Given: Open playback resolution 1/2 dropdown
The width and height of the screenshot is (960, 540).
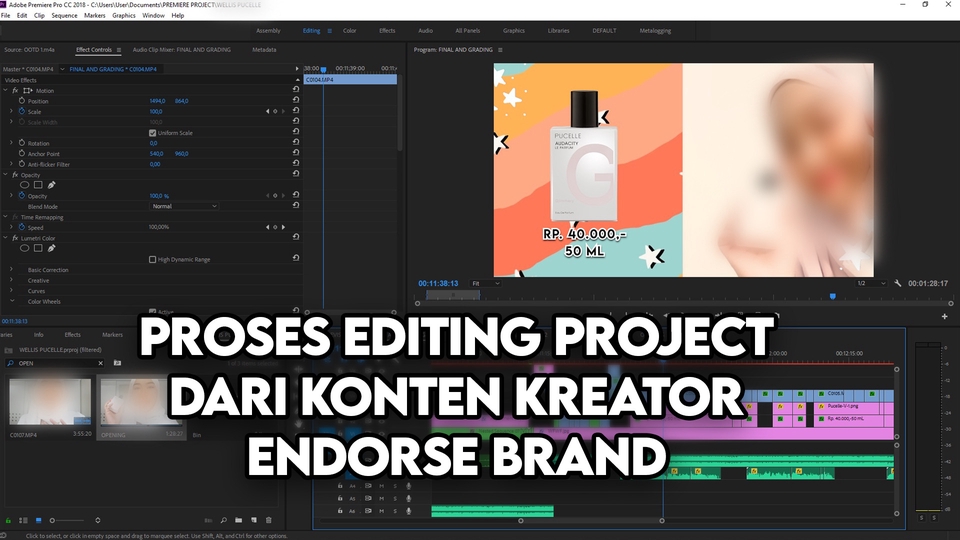Looking at the screenshot, I should 871,283.
